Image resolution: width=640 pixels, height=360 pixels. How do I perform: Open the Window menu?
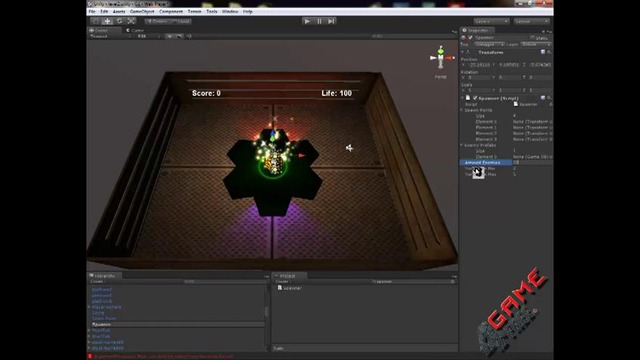[x=230, y=11]
